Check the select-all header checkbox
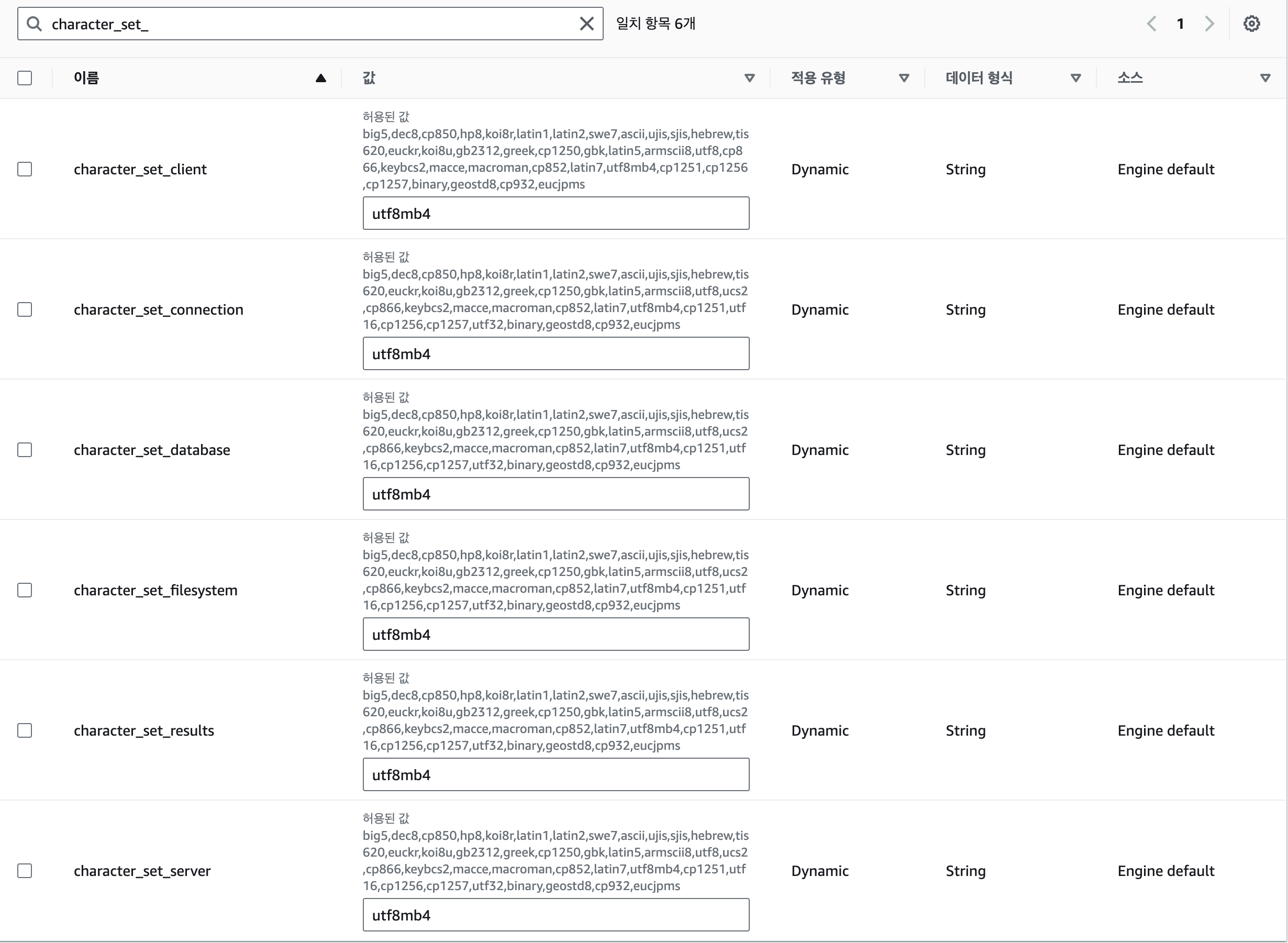Screen dimensions: 1288x943 pyautogui.click(x=25, y=78)
